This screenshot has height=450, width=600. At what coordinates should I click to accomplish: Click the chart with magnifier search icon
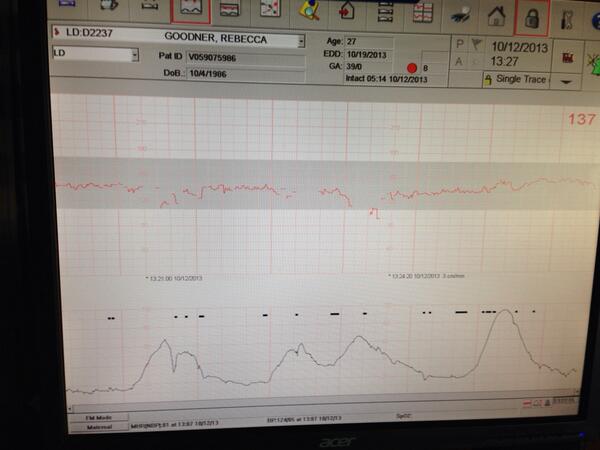pos(310,12)
